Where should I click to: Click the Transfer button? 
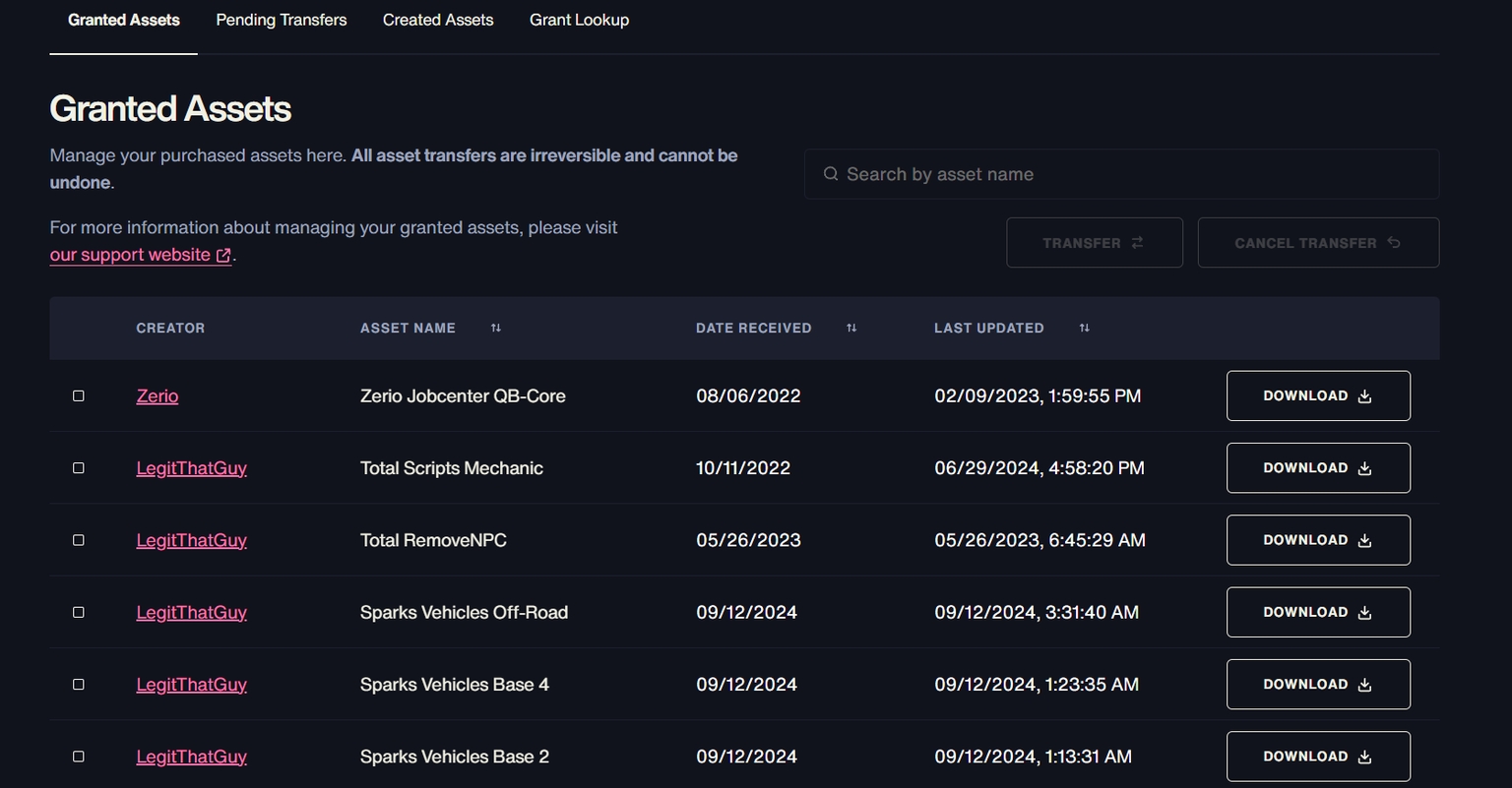1095,242
